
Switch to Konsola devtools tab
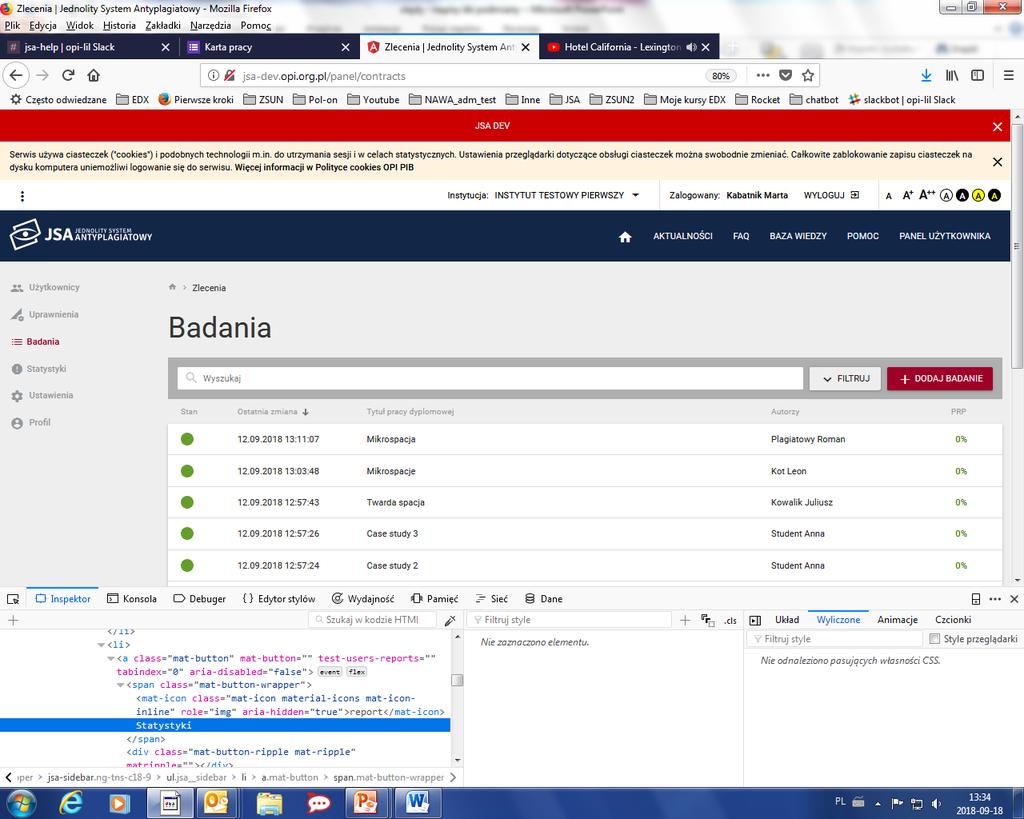[x=132, y=599]
